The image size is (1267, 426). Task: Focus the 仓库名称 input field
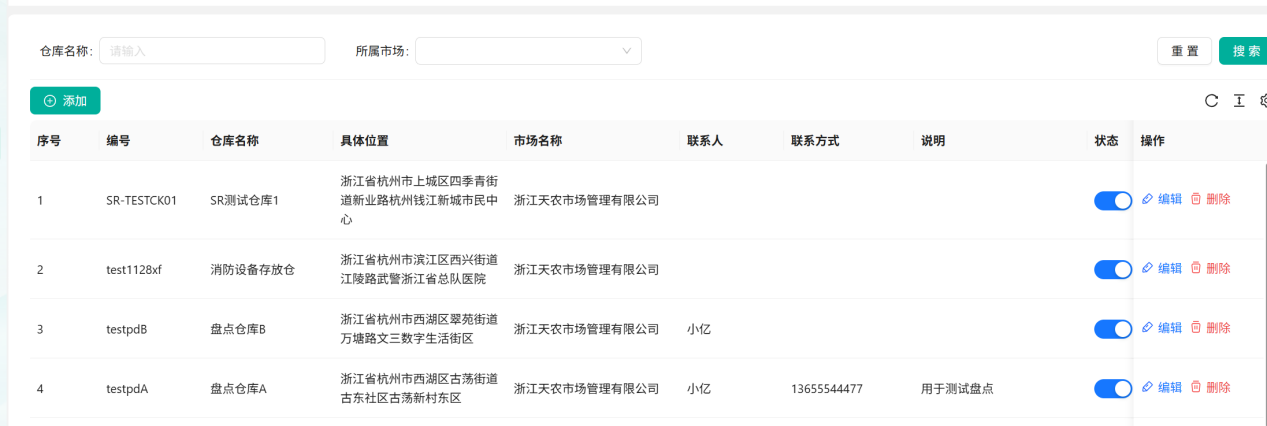[x=212, y=51]
